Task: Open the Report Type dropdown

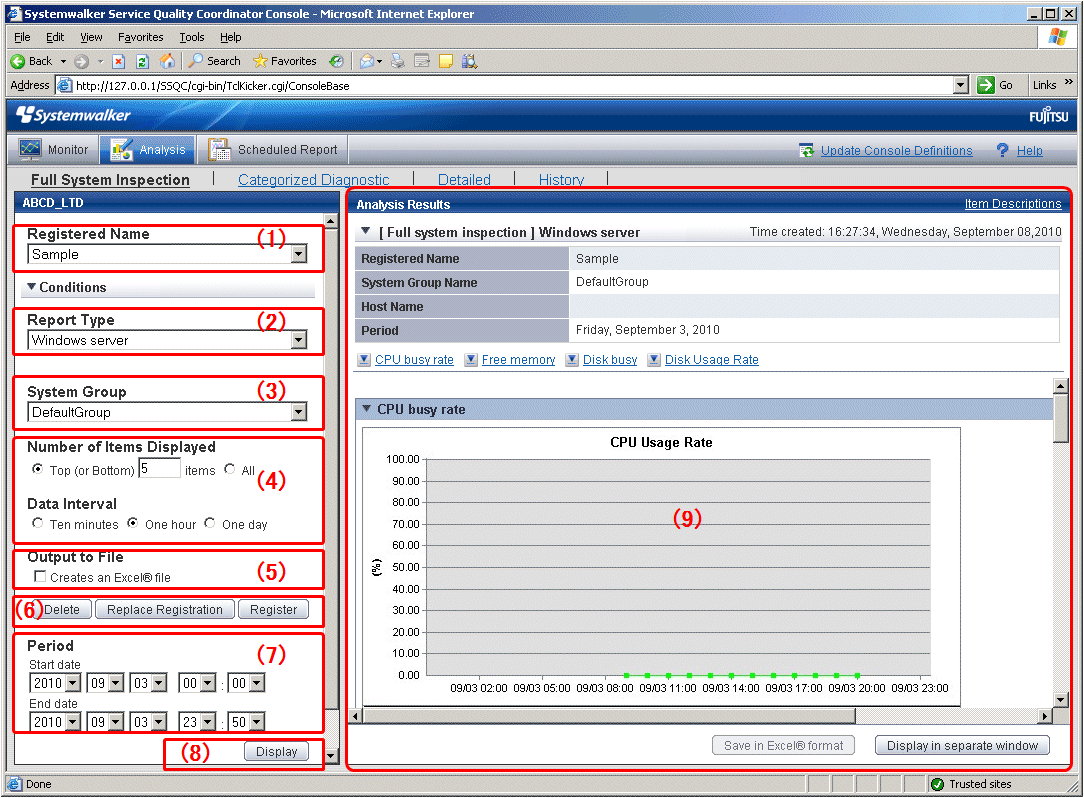Action: pos(299,340)
